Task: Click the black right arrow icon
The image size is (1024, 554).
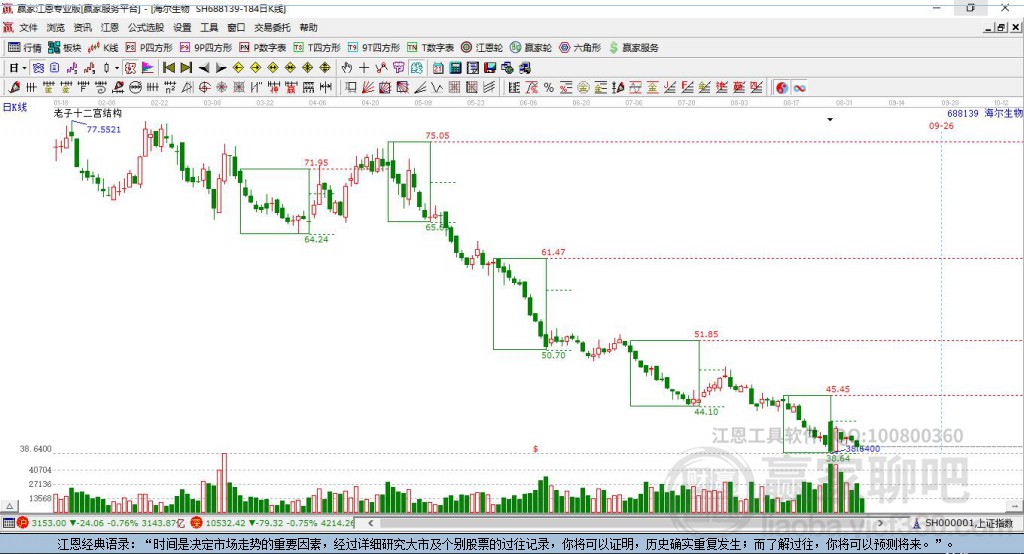Action: 221,68
